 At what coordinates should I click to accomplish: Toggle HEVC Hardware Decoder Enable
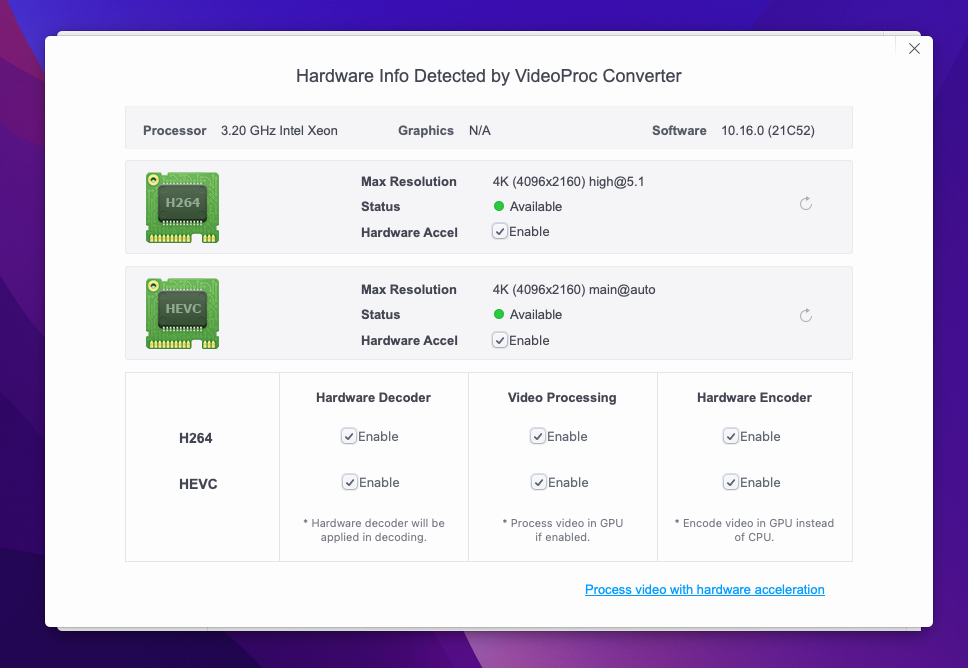coord(349,482)
